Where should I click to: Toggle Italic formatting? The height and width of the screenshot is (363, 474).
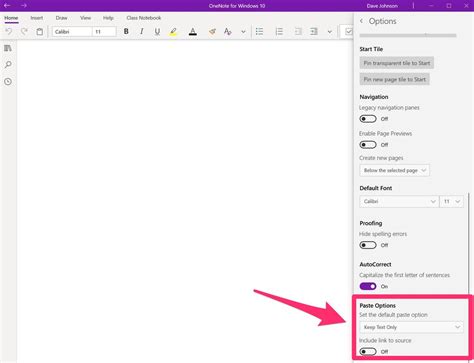tap(142, 31)
